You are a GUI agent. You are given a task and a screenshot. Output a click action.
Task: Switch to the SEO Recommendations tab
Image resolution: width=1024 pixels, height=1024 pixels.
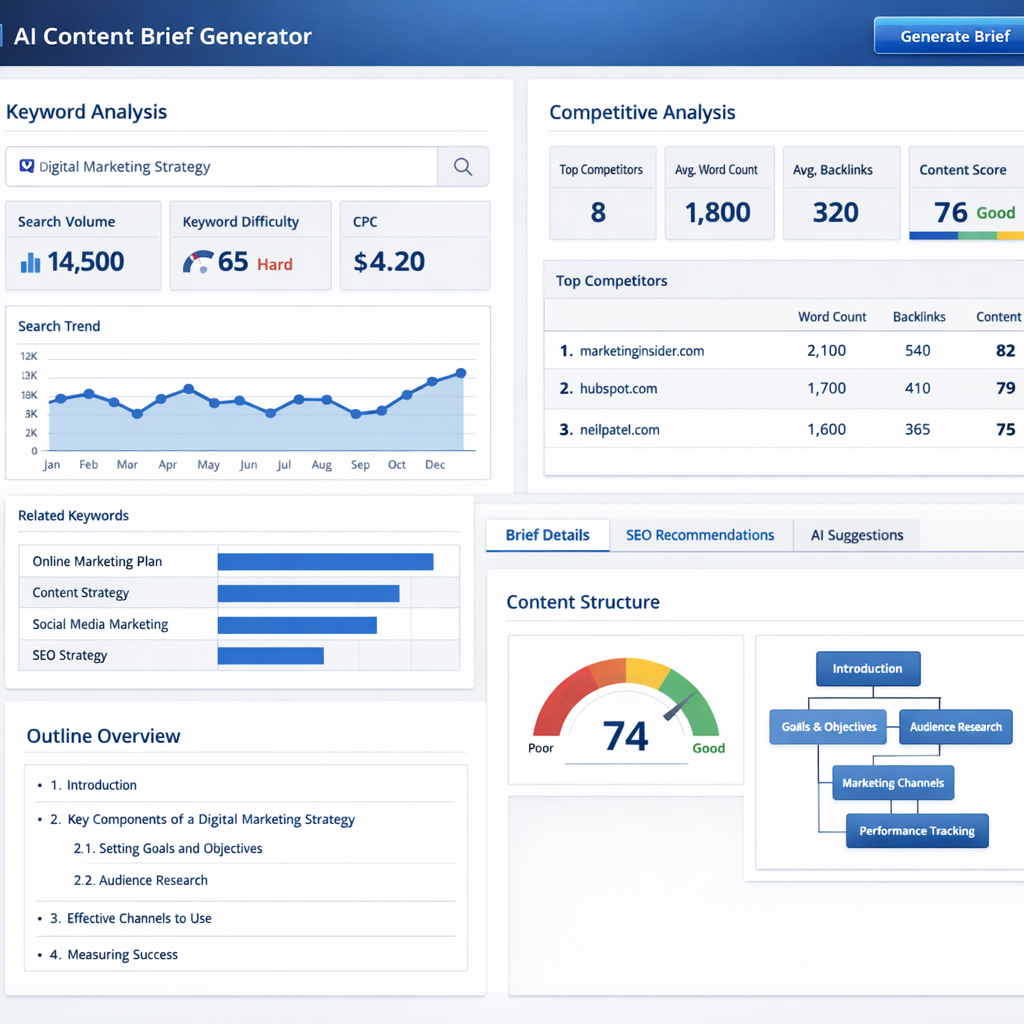[x=701, y=535]
